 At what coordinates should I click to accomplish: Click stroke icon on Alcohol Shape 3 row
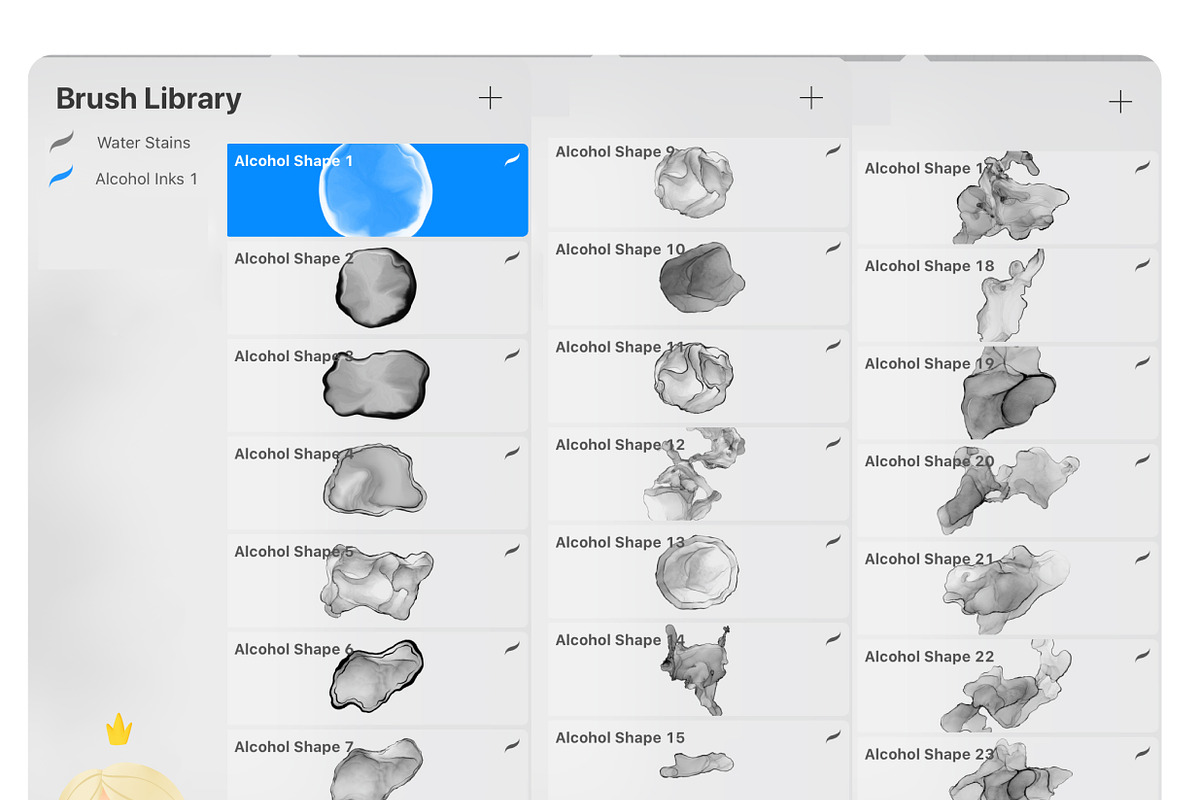pyautogui.click(x=512, y=355)
